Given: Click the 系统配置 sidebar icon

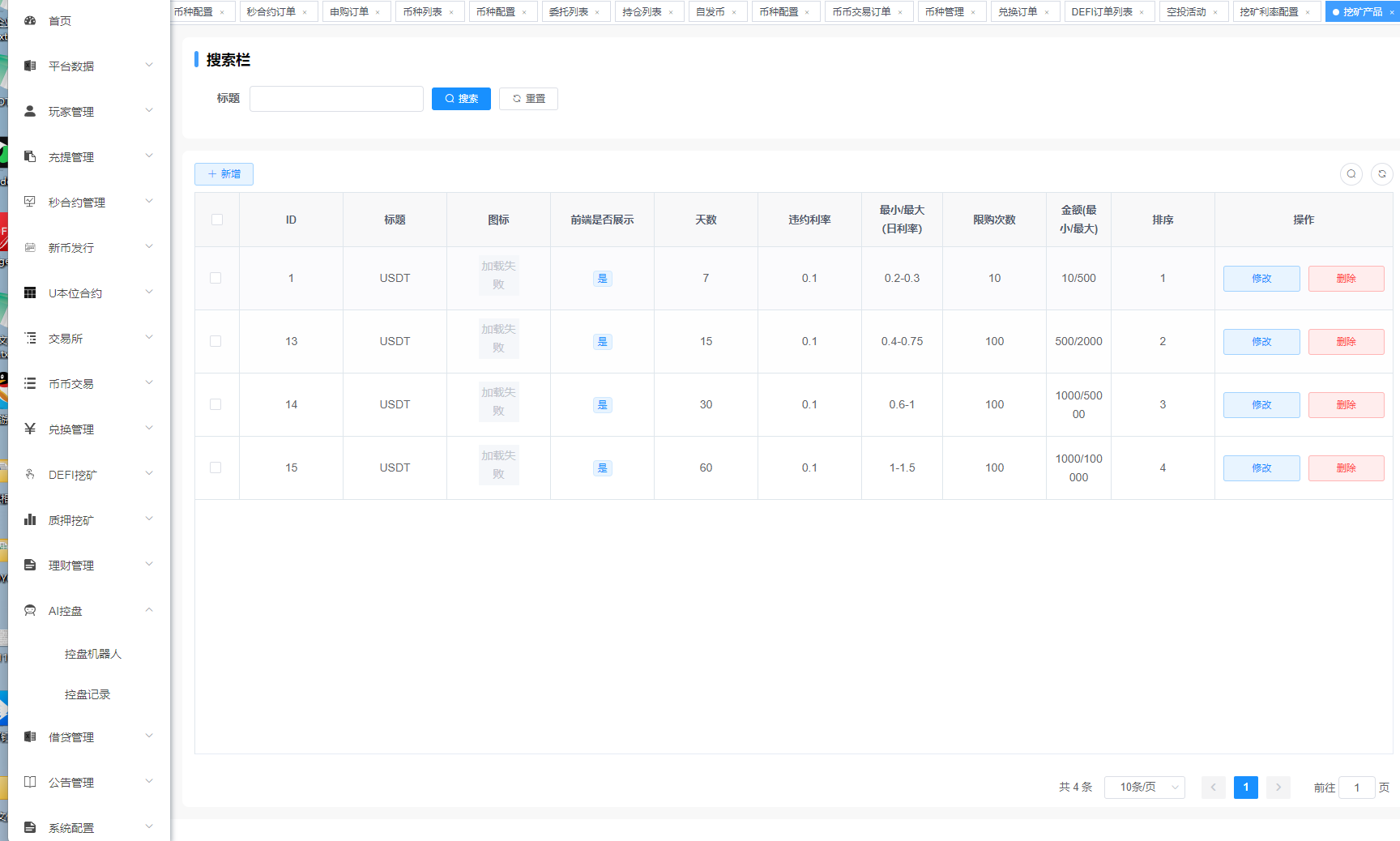Looking at the screenshot, I should tap(30, 827).
